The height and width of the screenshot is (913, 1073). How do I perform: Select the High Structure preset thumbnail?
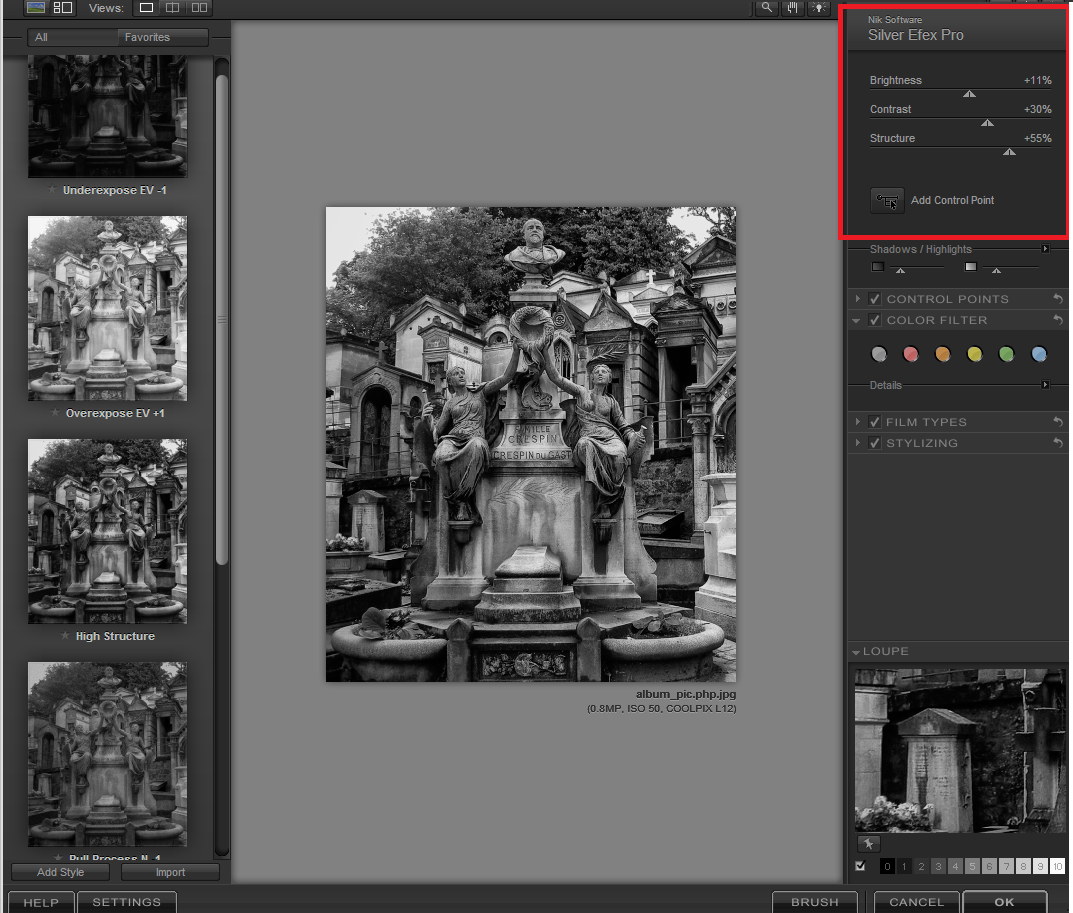click(x=107, y=531)
